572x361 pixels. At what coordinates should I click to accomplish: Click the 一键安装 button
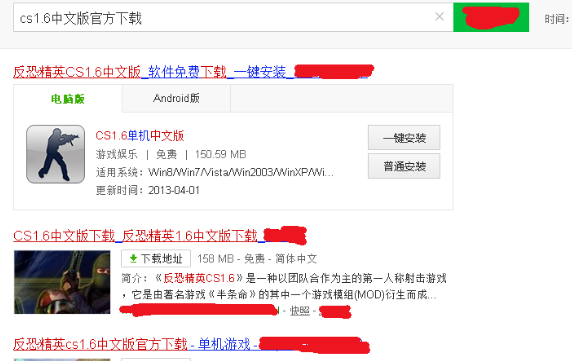point(404,137)
